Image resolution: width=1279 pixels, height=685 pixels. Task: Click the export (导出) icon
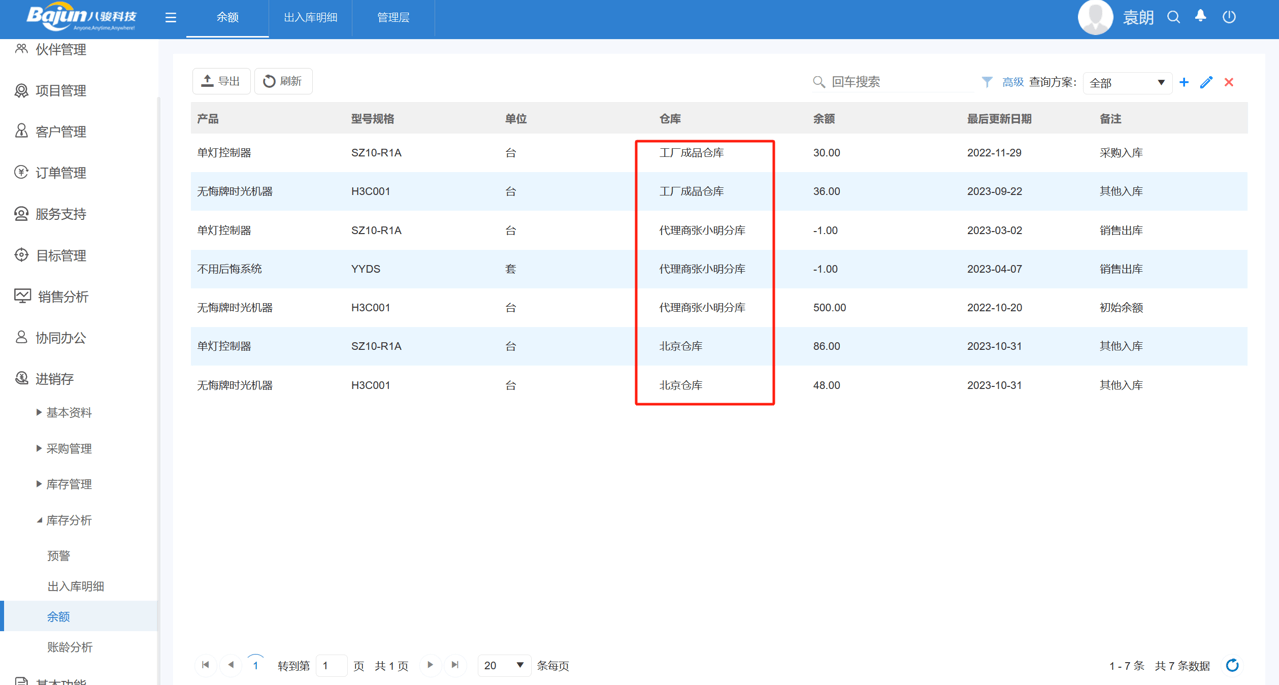point(209,81)
